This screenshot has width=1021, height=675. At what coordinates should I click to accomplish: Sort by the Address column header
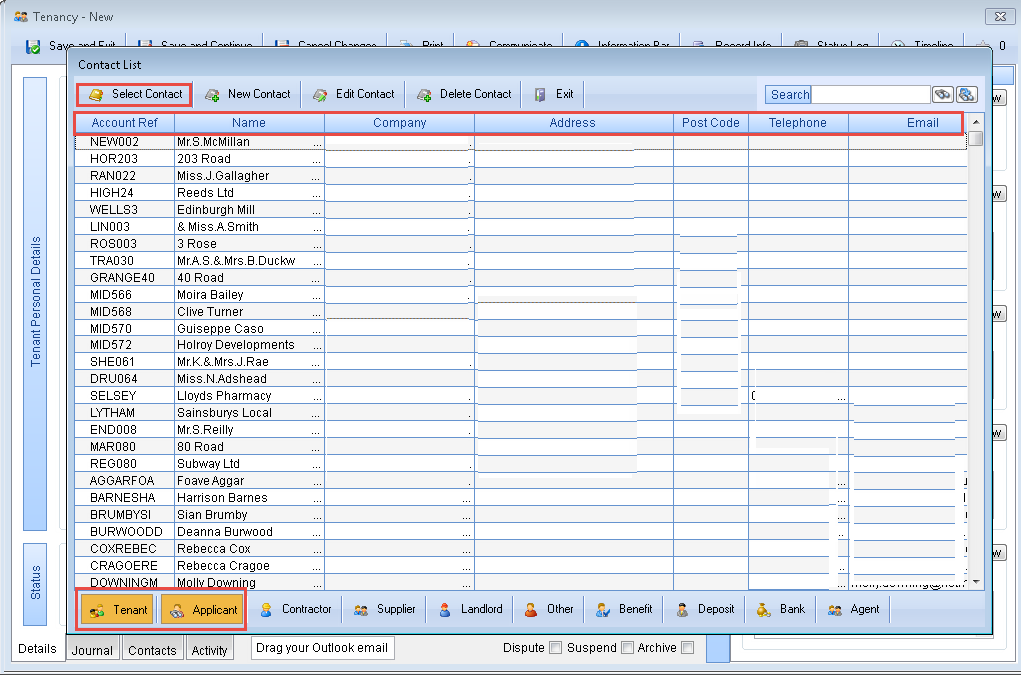pos(573,123)
